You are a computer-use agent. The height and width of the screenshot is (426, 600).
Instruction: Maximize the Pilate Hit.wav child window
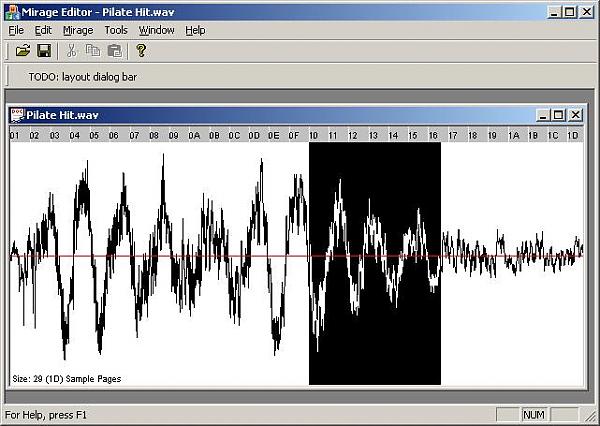click(558, 115)
